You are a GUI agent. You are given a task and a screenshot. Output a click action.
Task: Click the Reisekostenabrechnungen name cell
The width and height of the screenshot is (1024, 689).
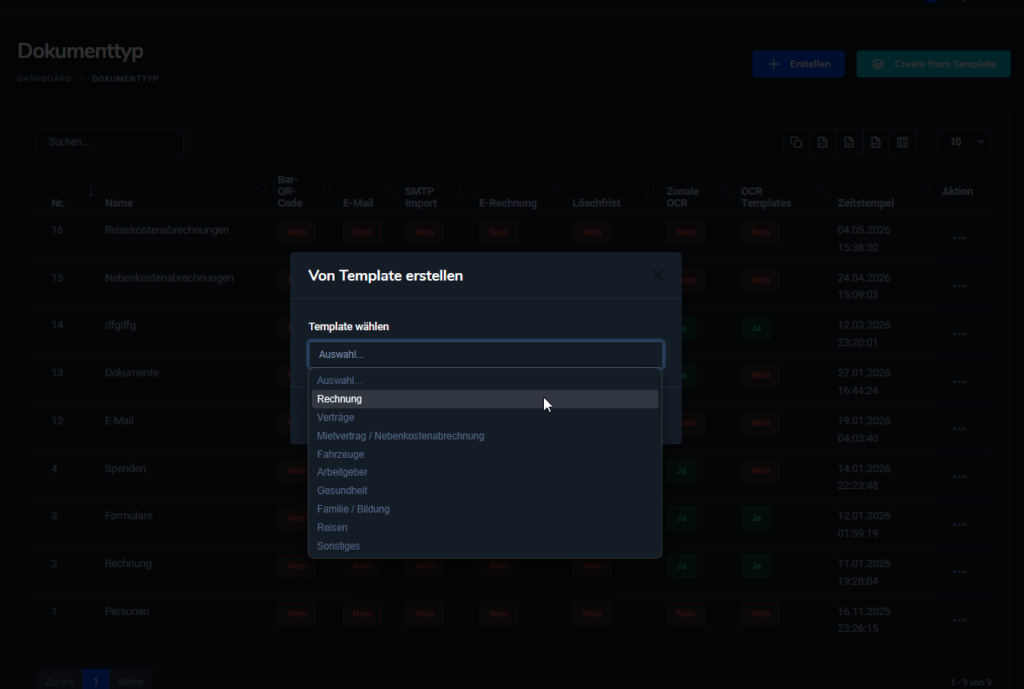(167, 230)
